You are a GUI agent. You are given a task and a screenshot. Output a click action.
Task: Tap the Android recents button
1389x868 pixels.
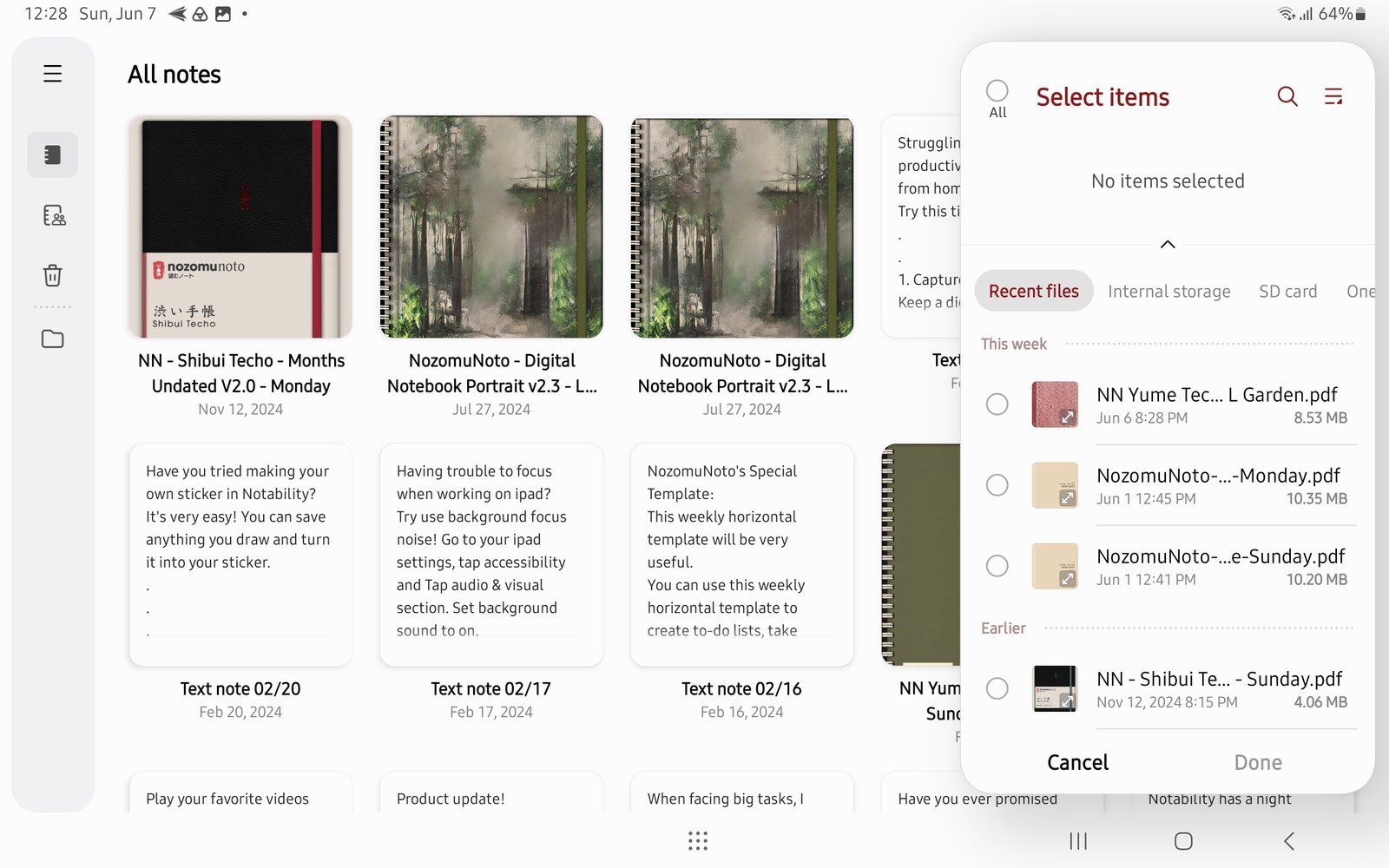pos(1078,840)
